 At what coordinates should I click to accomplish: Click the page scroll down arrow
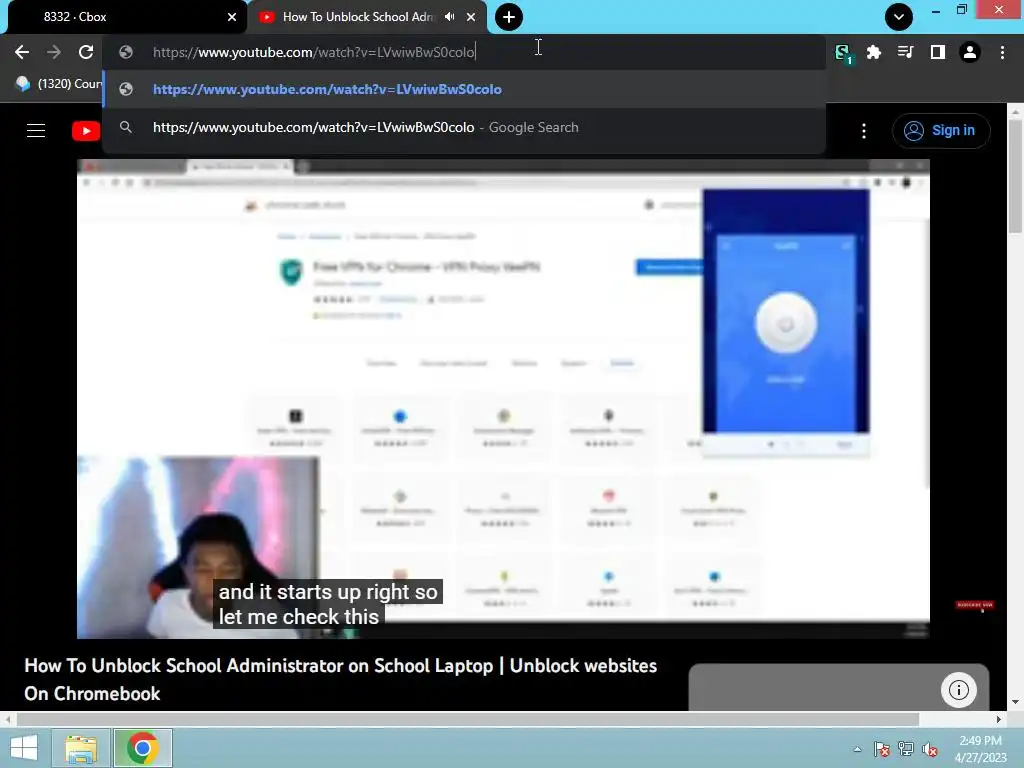pos(1015,702)
